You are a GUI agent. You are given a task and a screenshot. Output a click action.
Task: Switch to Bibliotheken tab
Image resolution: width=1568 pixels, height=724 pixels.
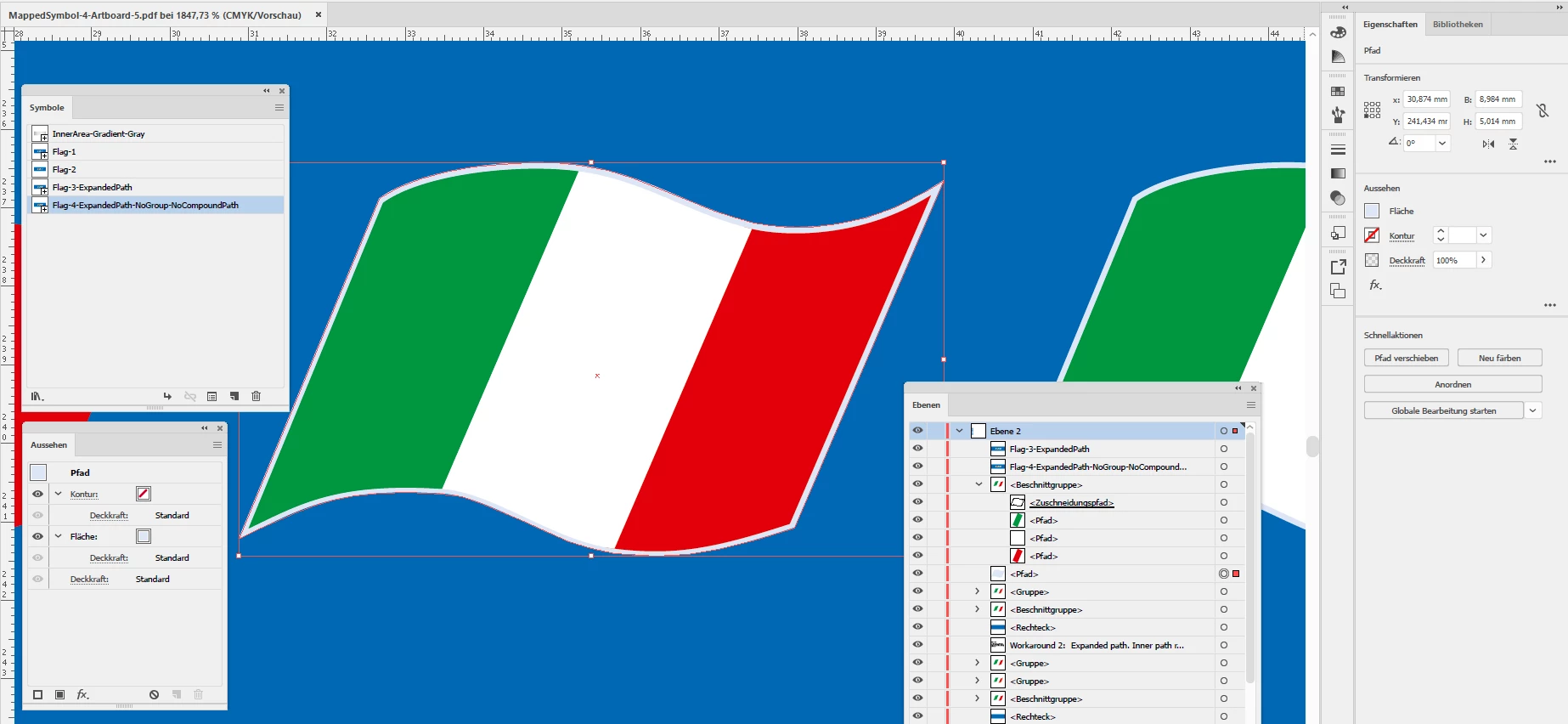point(1458,24)
